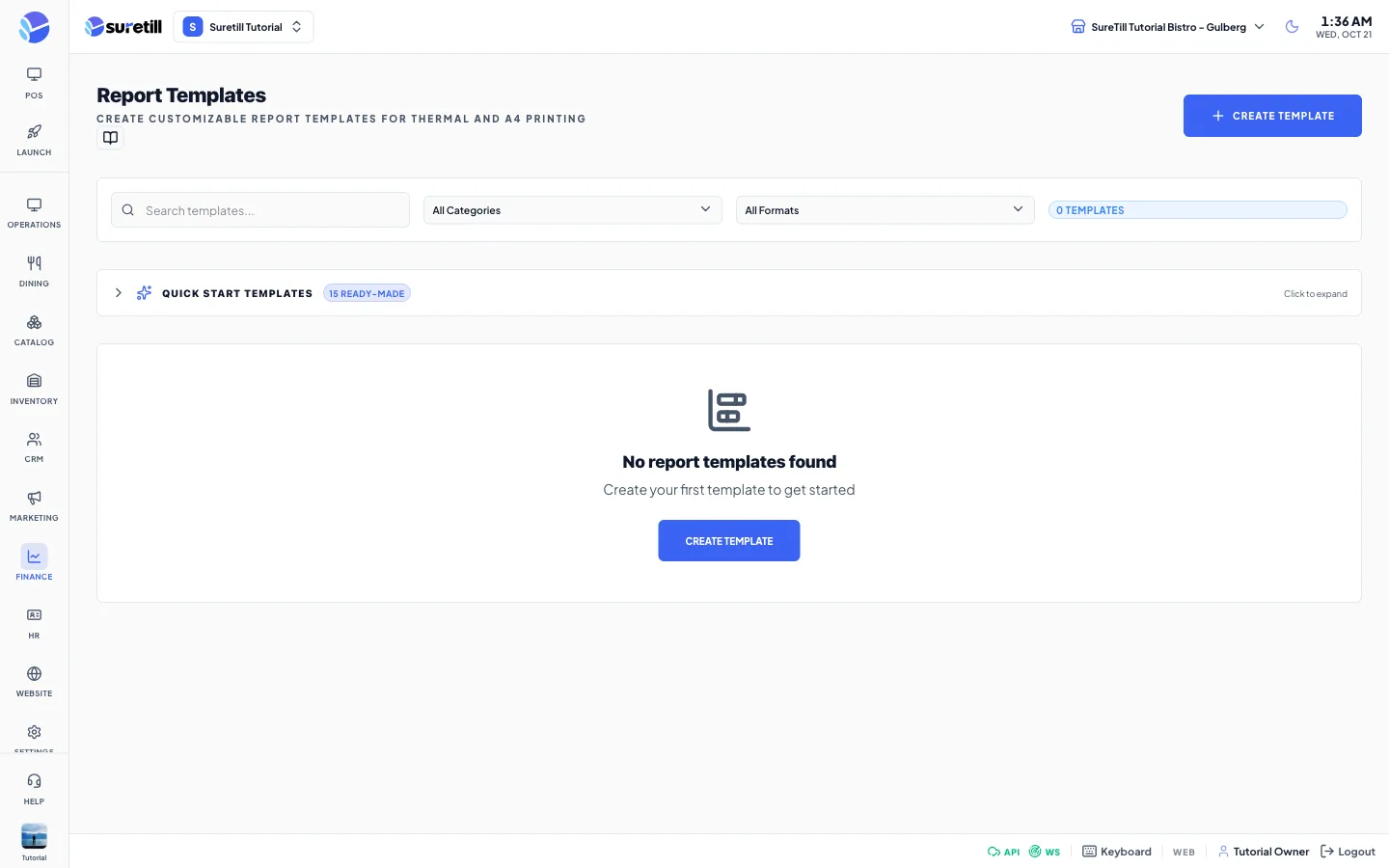Screen dimensions: 1389x868
Task: Click the top-right Create Template button
Action: click(x=1272, y=116)
